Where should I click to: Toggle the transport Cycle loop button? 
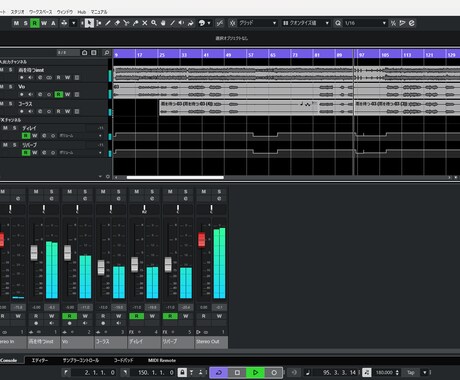pos(219,372)
